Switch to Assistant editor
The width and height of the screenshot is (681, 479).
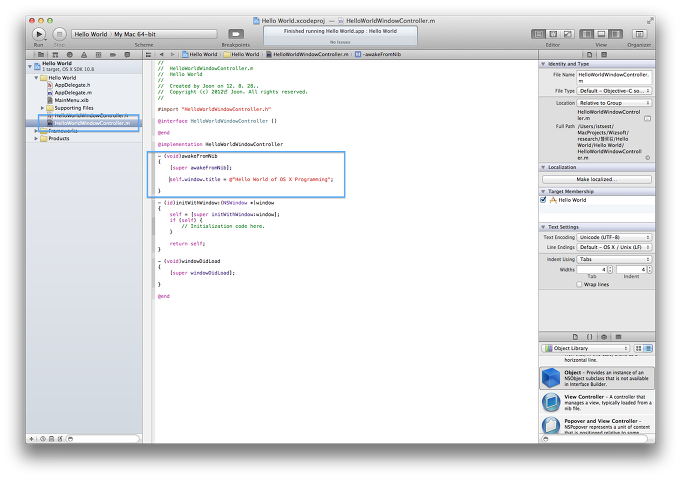553,34
